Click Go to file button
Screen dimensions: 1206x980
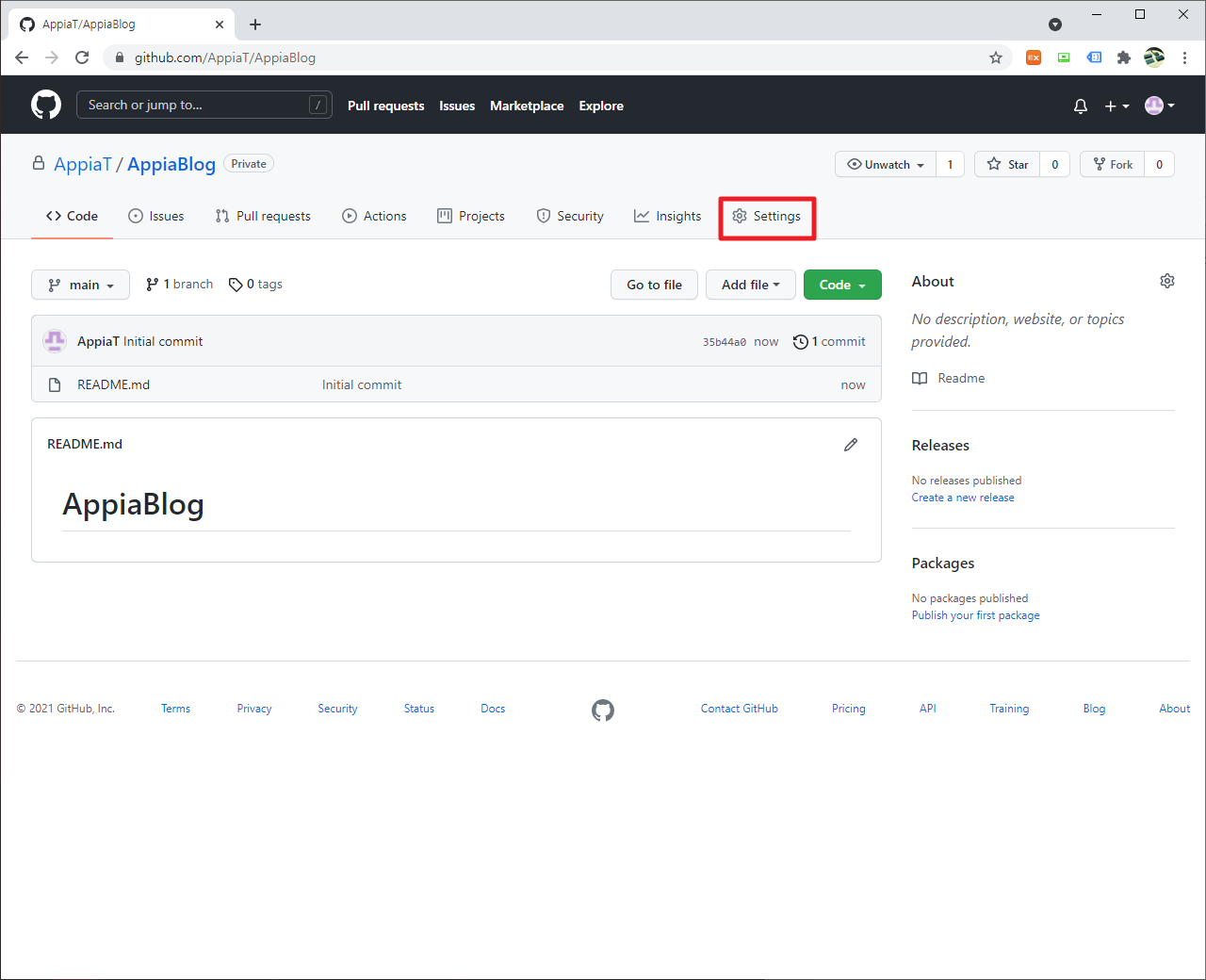[x=654, y=285]
